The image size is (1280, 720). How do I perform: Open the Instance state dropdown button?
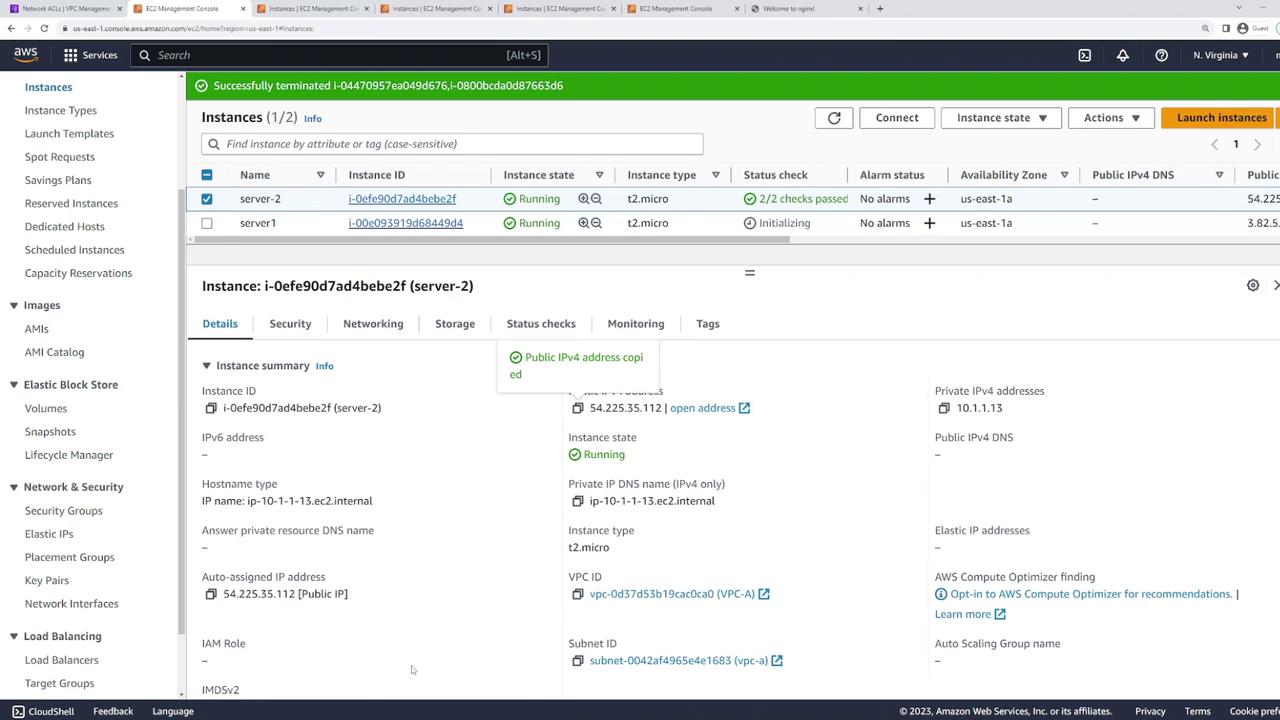1001,118
